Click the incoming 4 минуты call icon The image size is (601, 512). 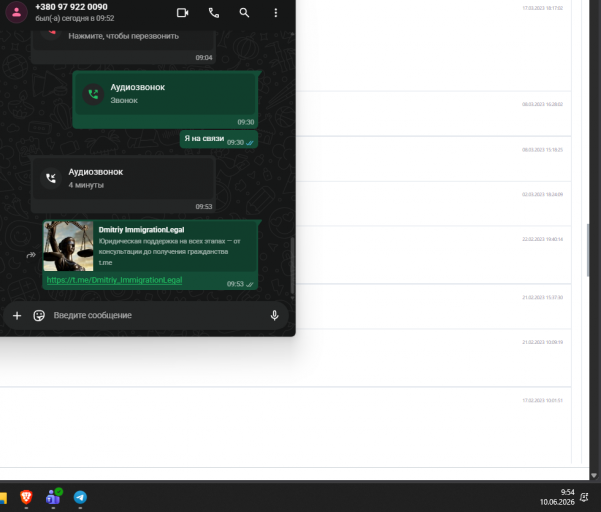pos(51,178)
